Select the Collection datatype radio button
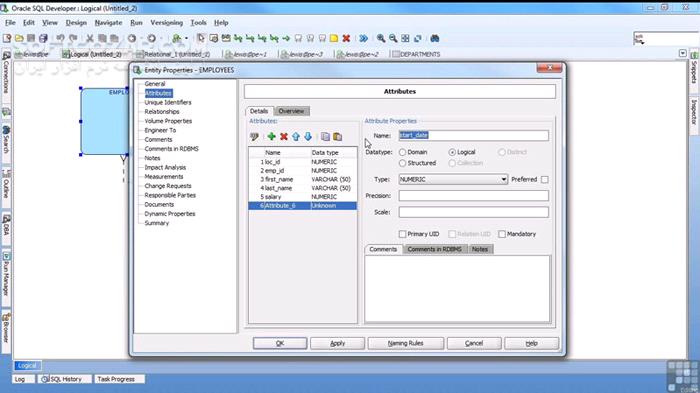 452,163
